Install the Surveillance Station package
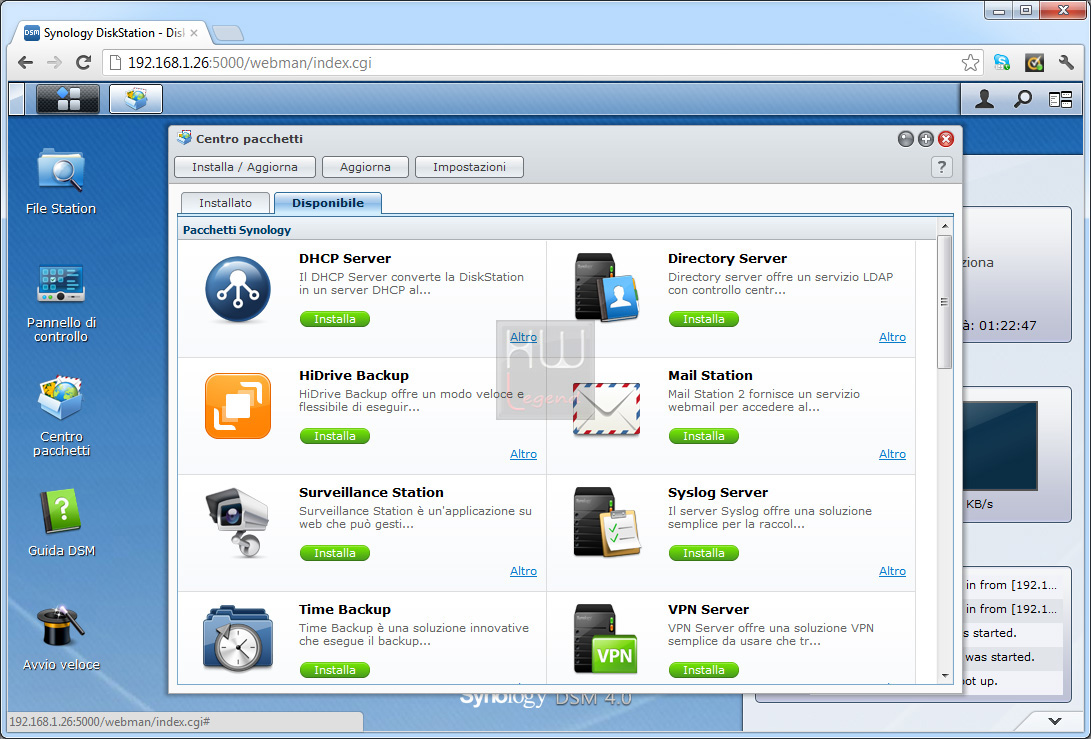The height and width of the screenshot is (739, 1091). pos(335,553)
